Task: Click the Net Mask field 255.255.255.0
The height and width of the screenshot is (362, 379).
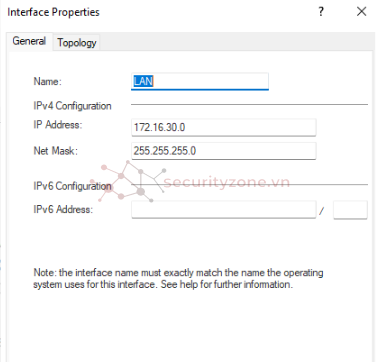Action: 223,151
